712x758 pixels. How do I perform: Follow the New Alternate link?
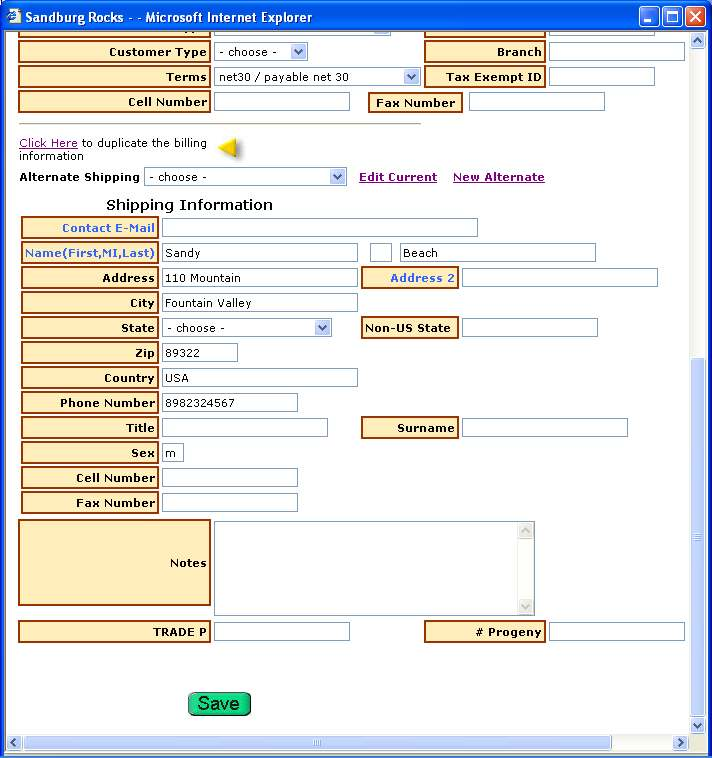(x=498, y=177)
